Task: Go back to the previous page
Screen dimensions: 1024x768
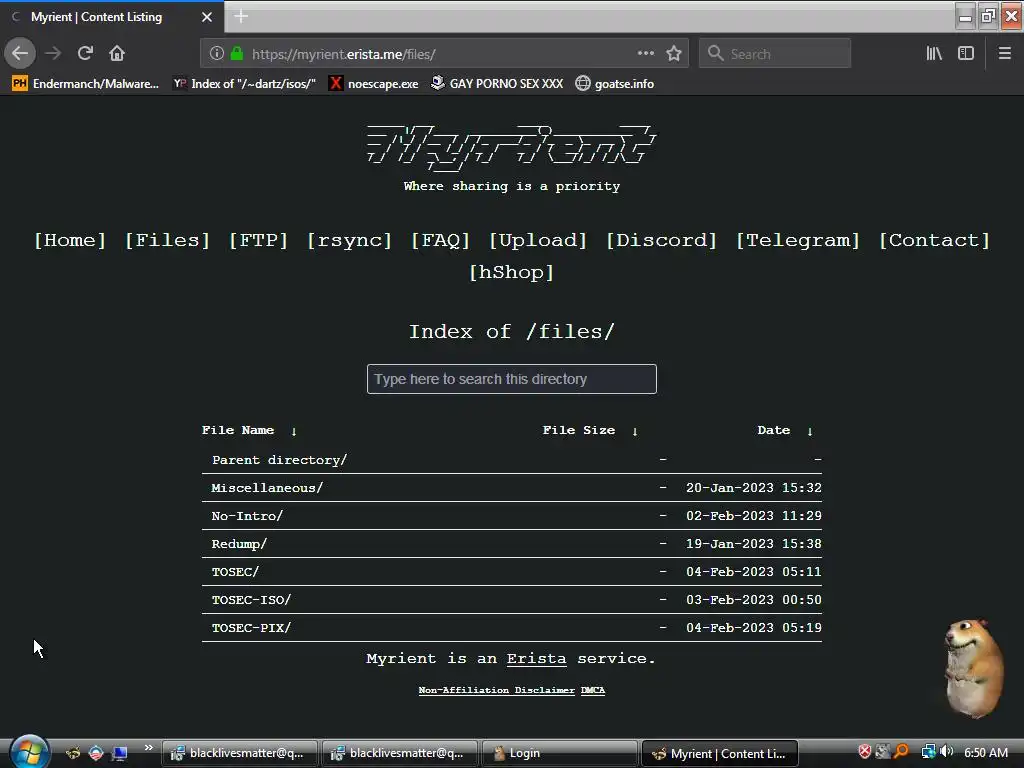Action: point(20,54)
